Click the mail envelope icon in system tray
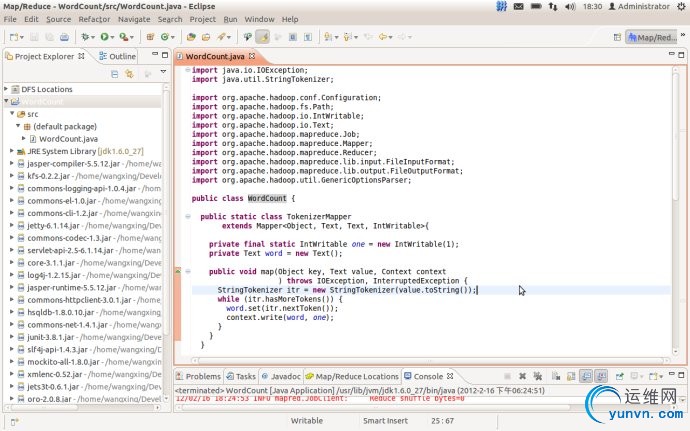The image size is (690, 431). 519,7
